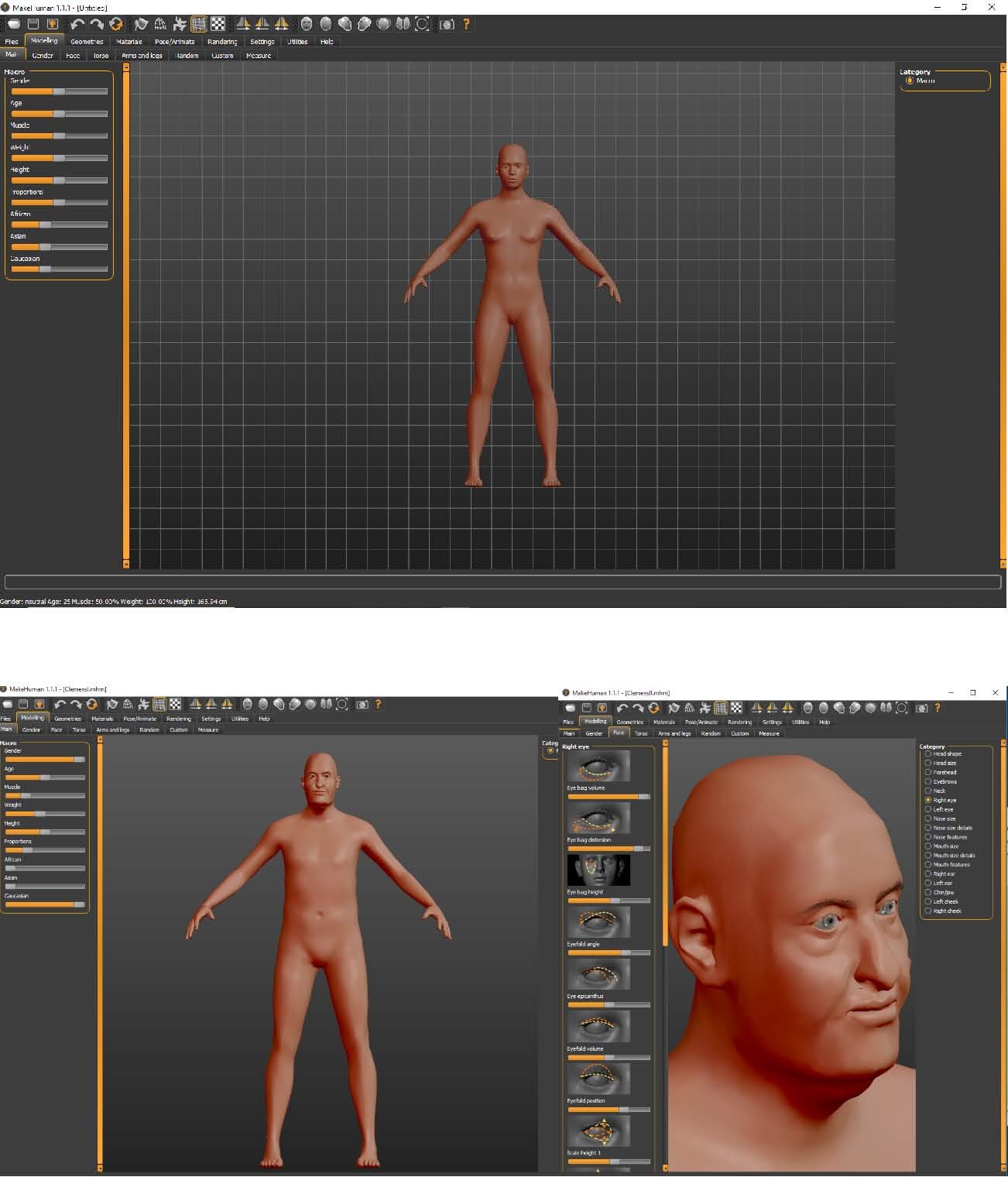Open the Rendering tab in full-body Clemens window

(179, 719)
